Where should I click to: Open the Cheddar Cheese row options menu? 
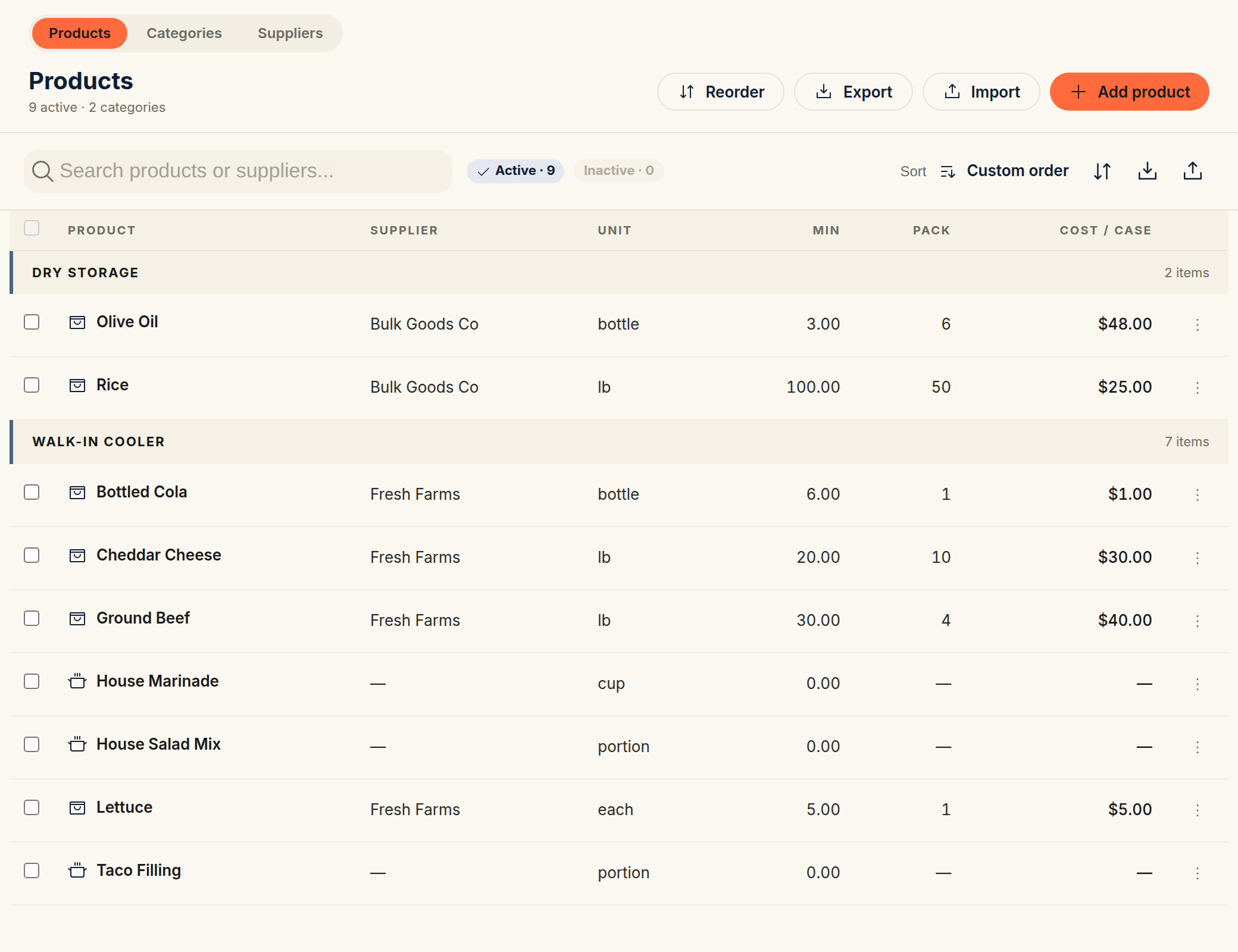(x=1197, y=558)
